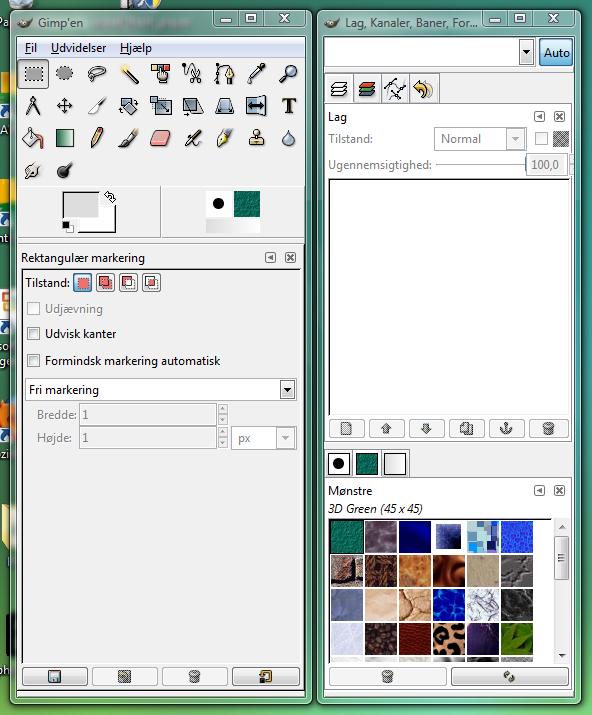Select the Measure compass tool

point(33,106)
